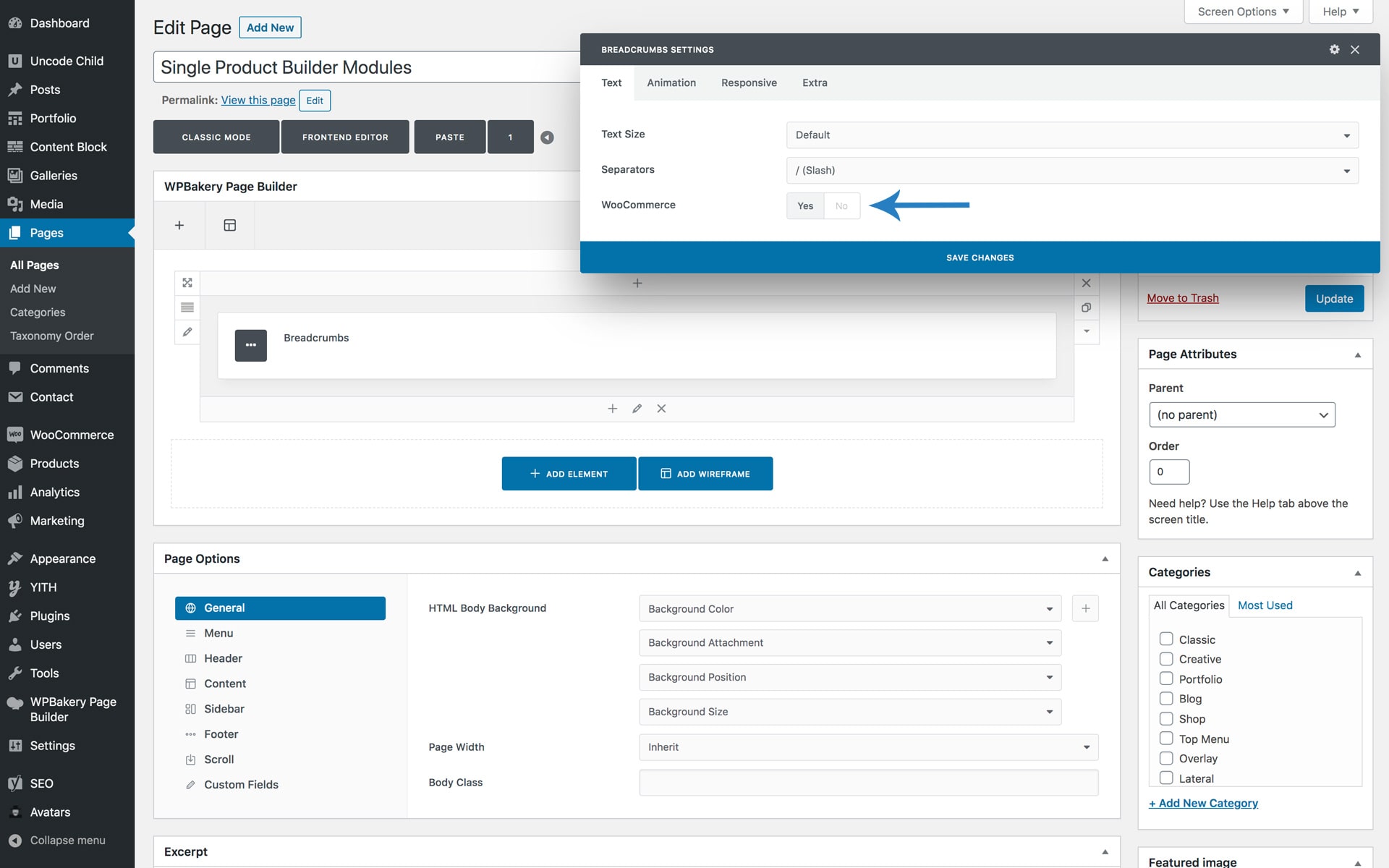Viewport: 1389px width, 868px height.
Task: Check the Classic category checkbox
Action: tap(1166, 639)
